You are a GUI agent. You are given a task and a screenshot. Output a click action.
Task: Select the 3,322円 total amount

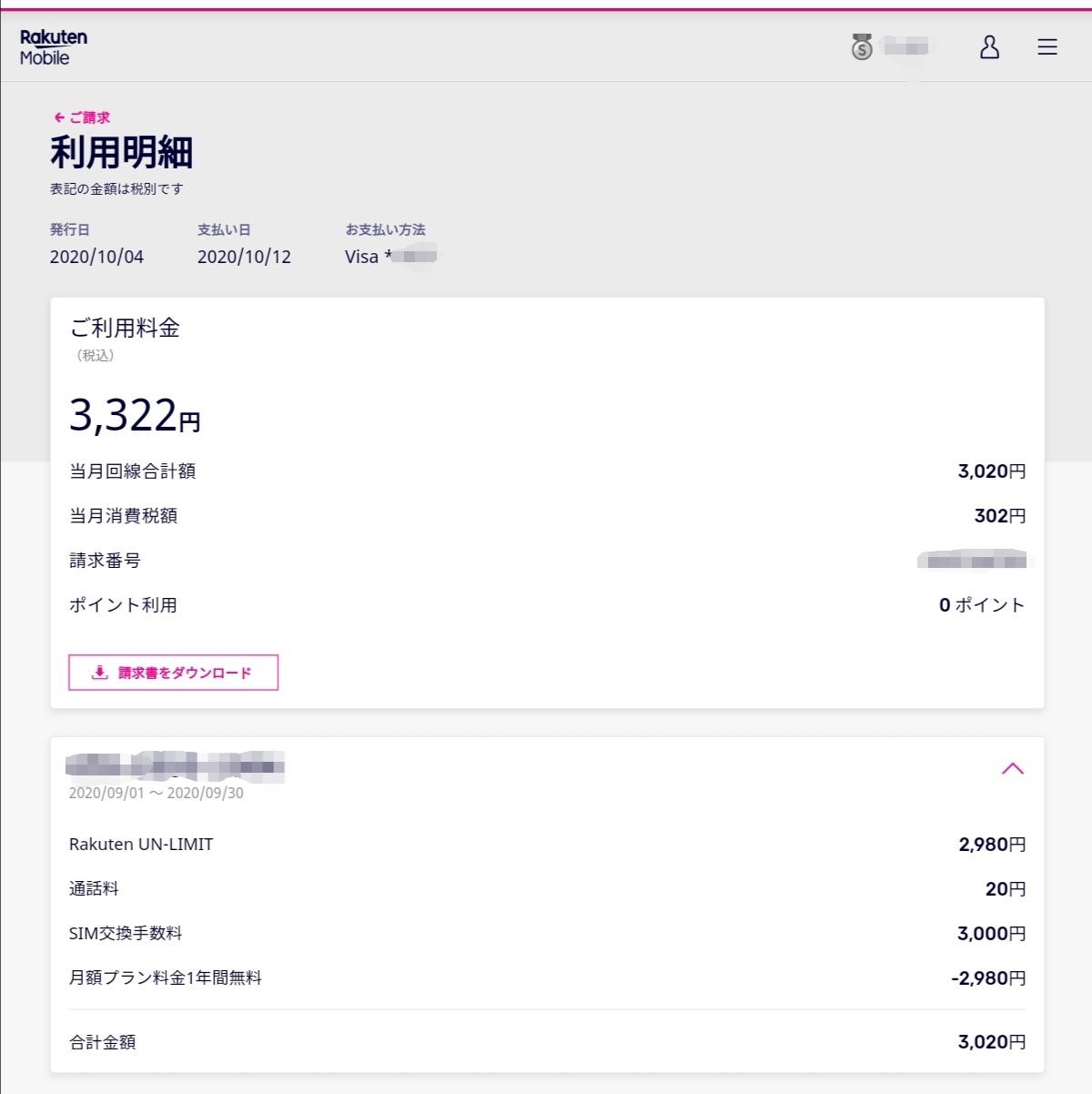[x=135, y=416]
